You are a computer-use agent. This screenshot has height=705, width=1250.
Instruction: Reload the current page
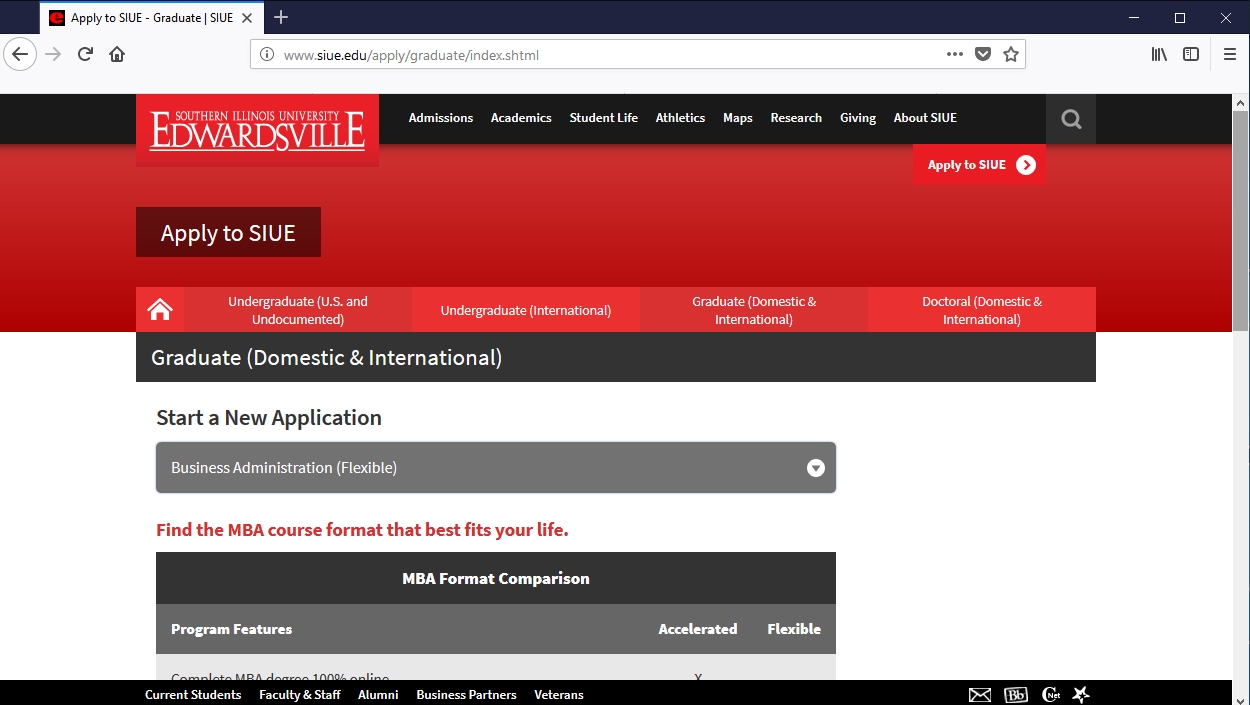click(x=85, y=55)
